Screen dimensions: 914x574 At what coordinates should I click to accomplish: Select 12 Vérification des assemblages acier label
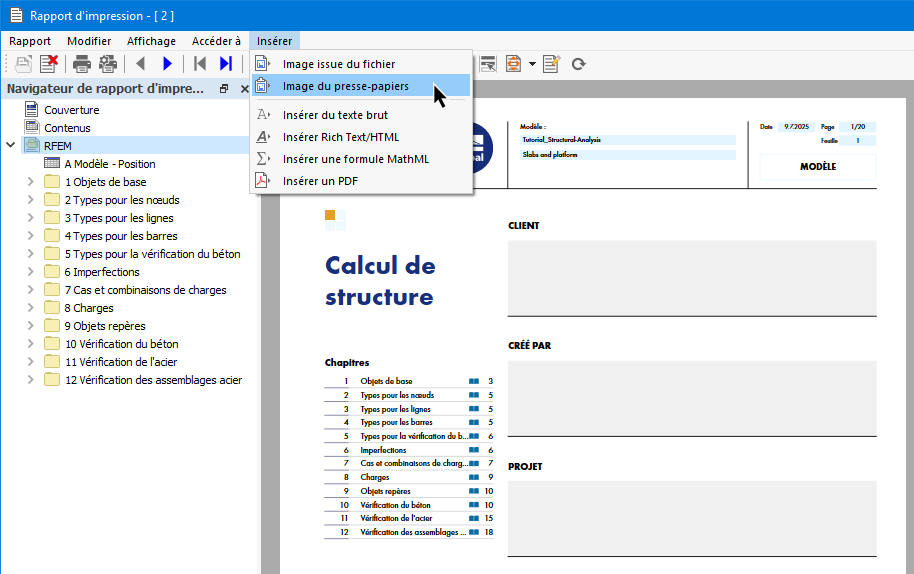pos(153,381)
